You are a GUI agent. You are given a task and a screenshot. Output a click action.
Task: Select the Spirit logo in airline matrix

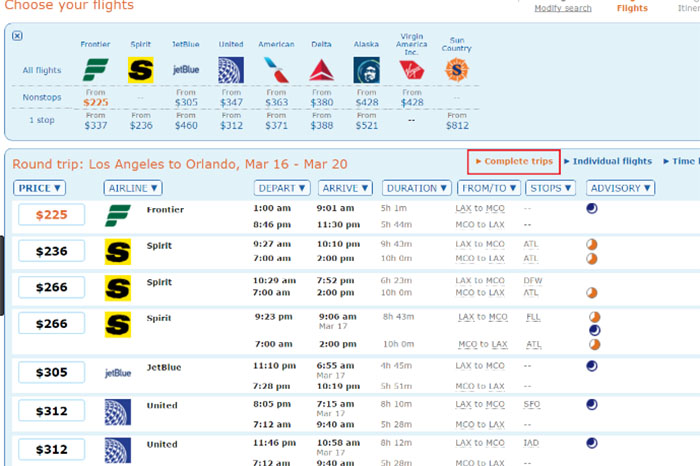[140, 69]
